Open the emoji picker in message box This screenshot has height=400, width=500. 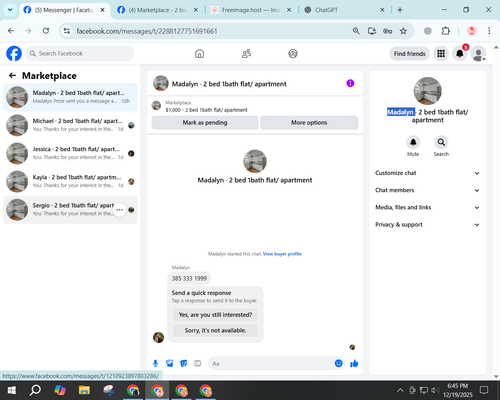(x=338, y=363)
